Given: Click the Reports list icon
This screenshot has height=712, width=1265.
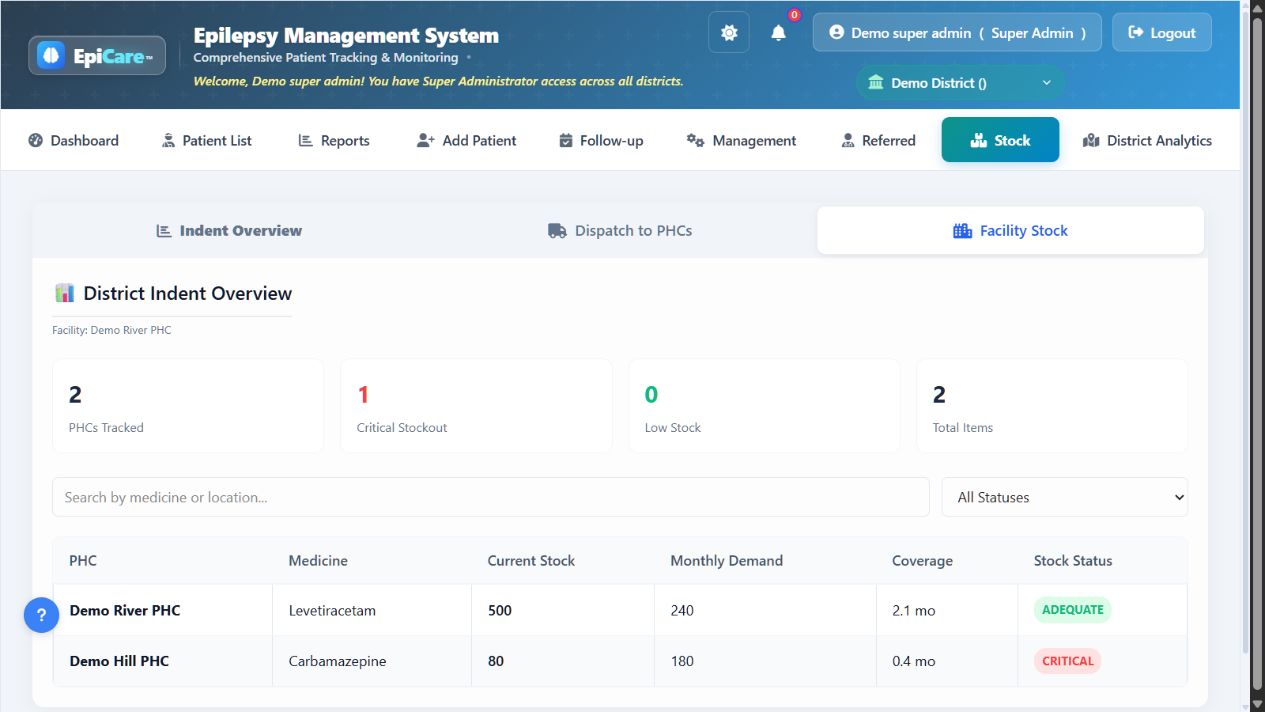Looking at the screenshot, I should click(306, 140).
